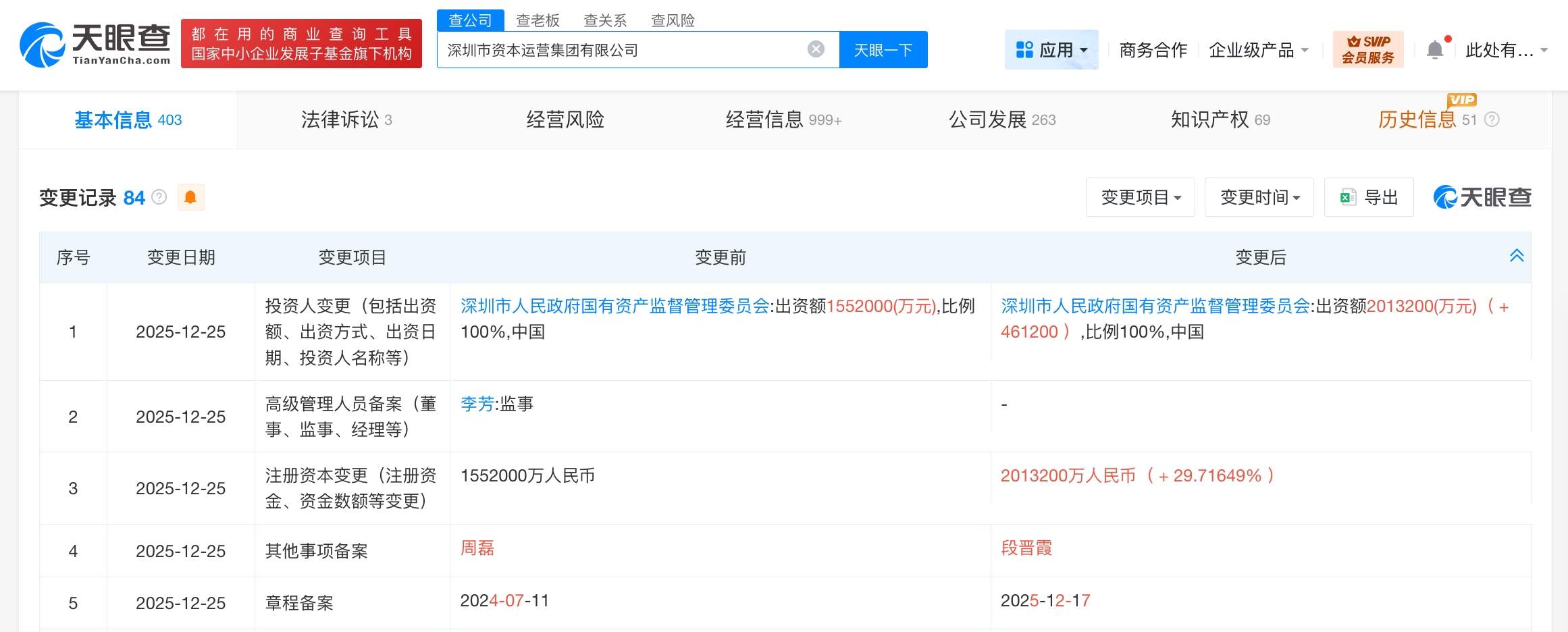Clear the search box with the X icon
Image resolution: width=1568 pixels, height=632 pixels.
tap(816, 49)
